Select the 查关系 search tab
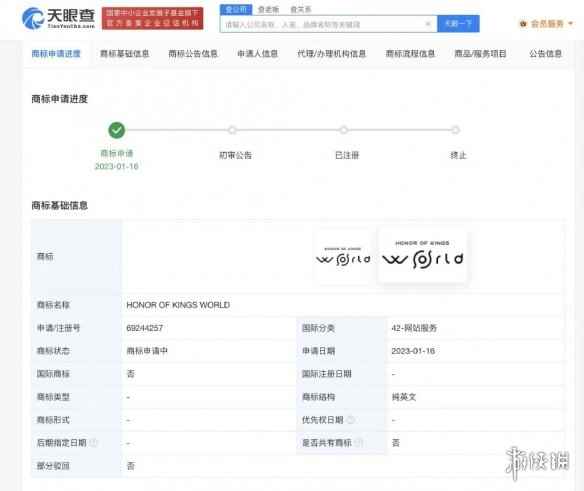Viewport: 584px width, 491px height. [x=300, y=9]
